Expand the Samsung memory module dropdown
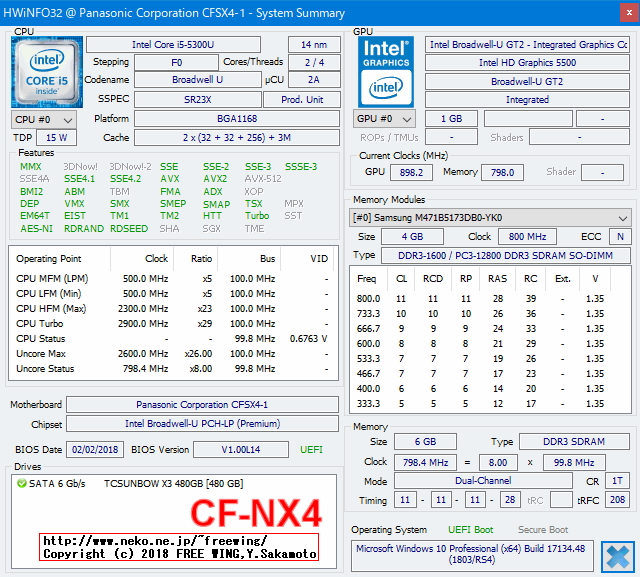 (490, 218)
